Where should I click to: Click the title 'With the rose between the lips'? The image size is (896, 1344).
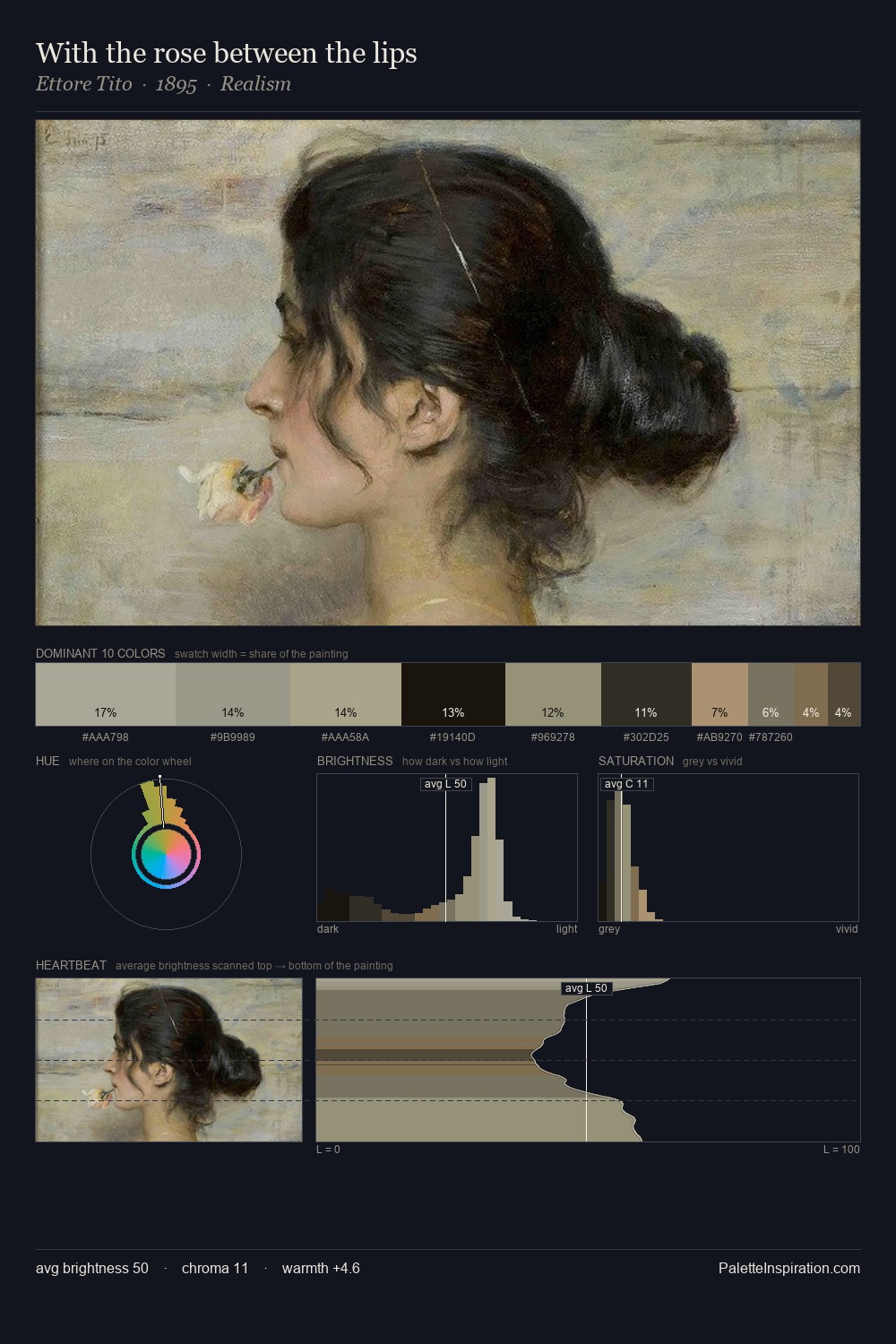tap(227, 53)
